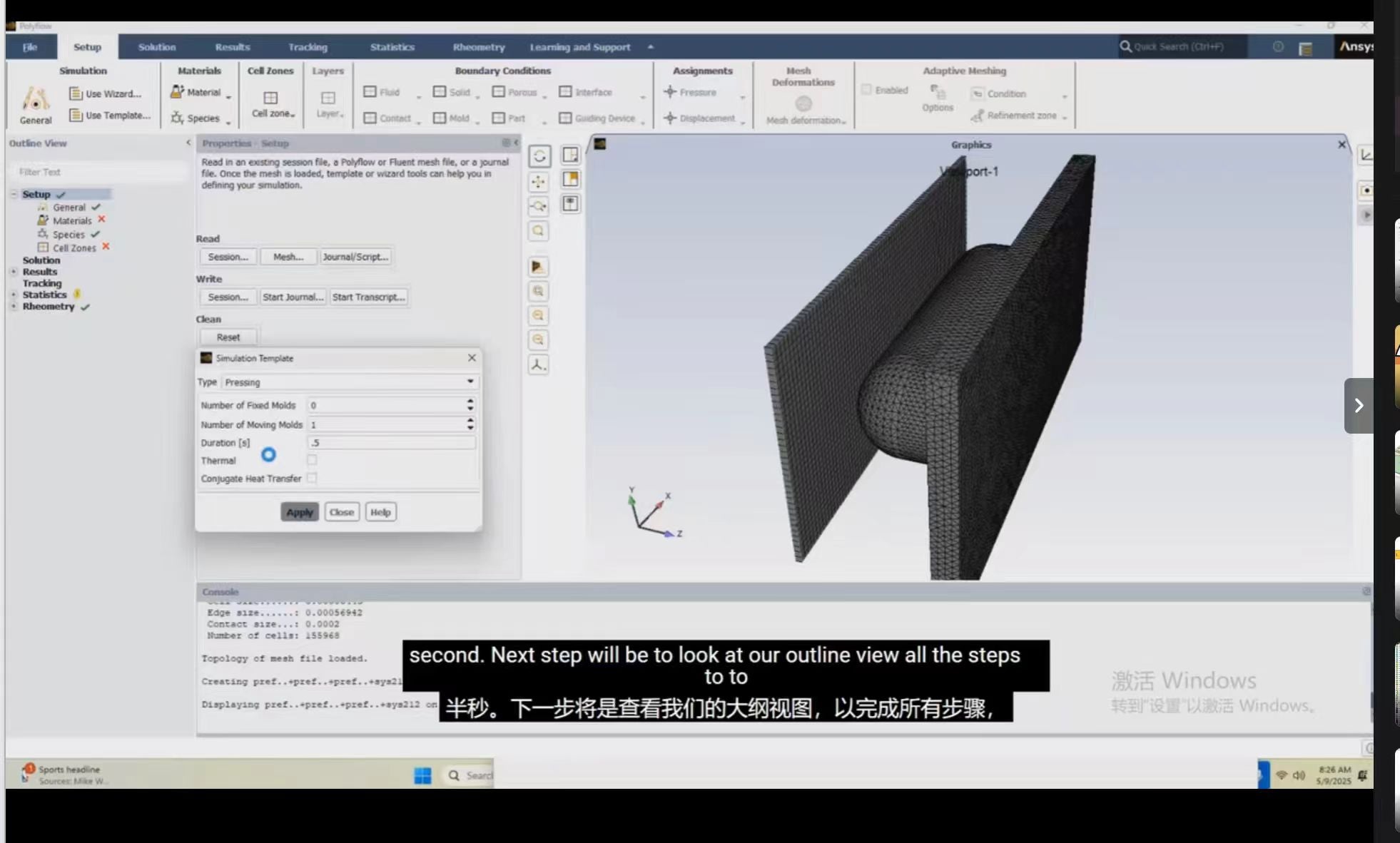Check the Adaptive Meshing Enabled box
The image size is (1400, 843).
[866, 90]
